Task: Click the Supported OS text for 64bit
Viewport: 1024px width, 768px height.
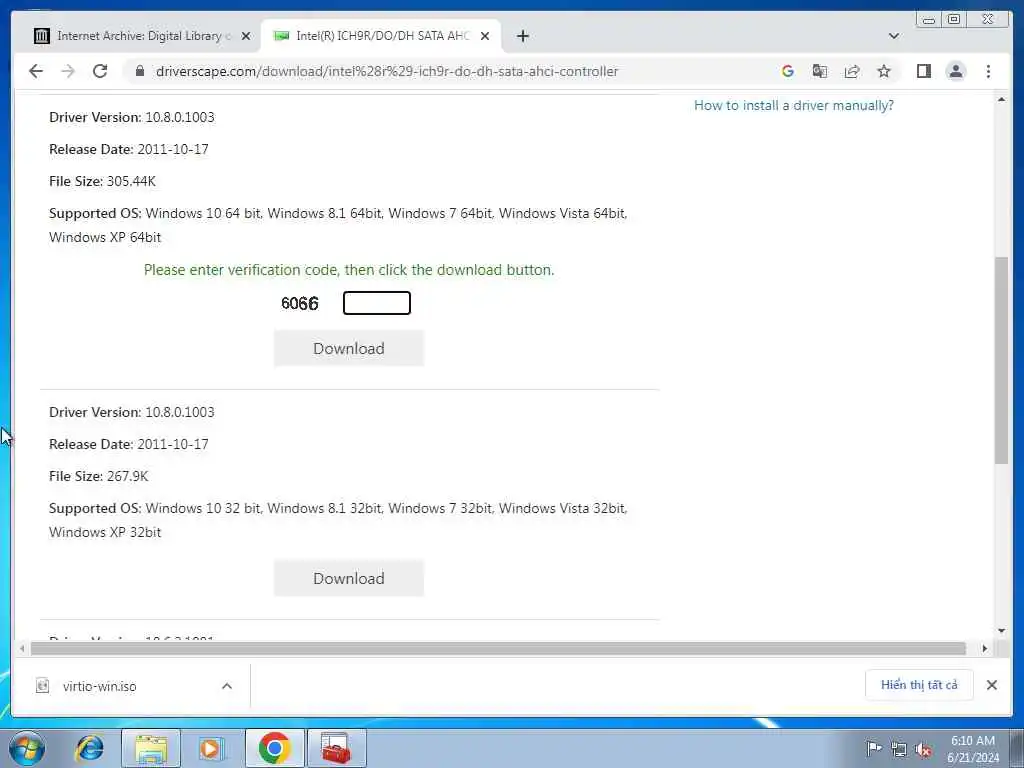Action: 338,225
